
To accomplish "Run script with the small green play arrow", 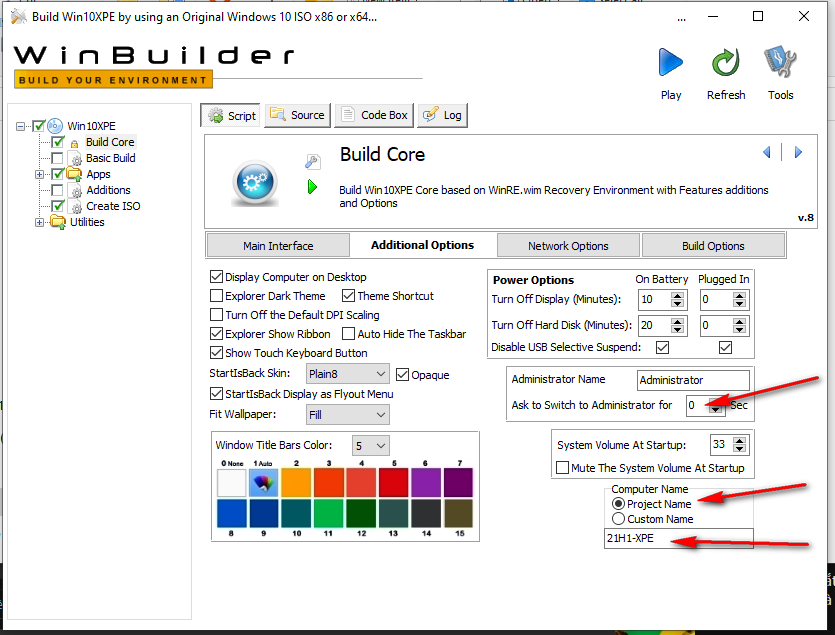I will (313, 187).
